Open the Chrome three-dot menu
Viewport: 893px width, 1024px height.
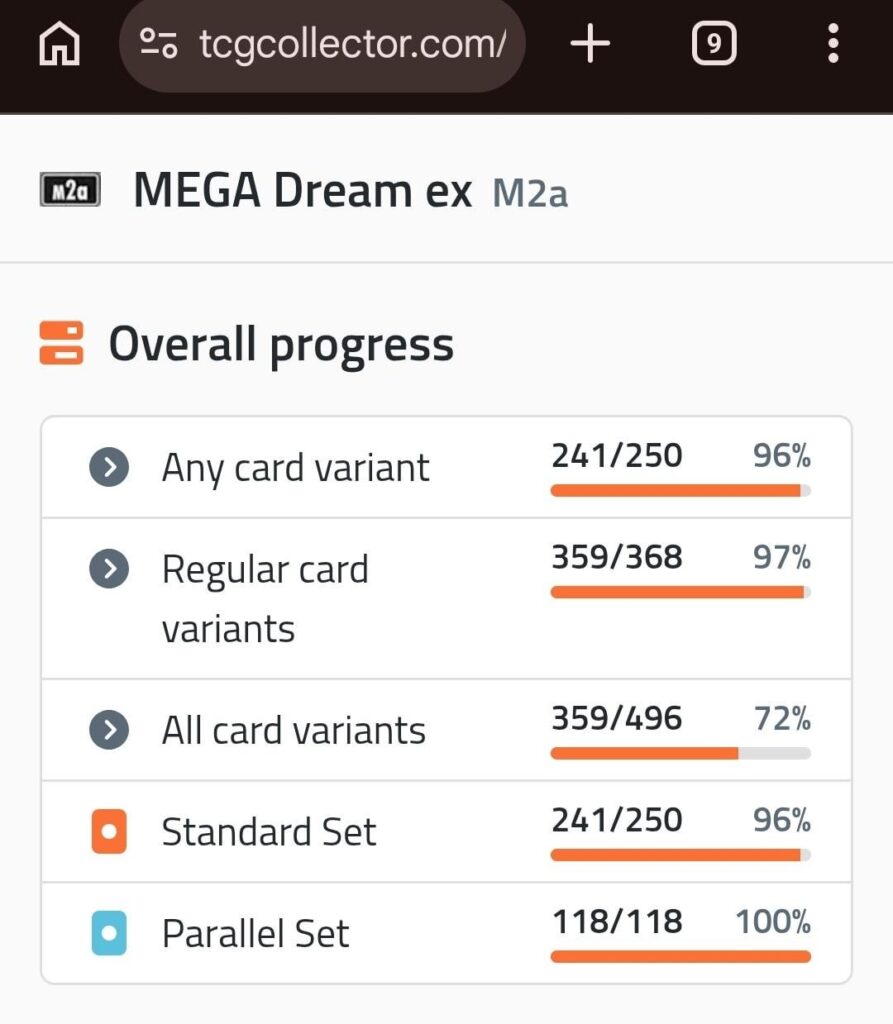[x=833, y=43]
